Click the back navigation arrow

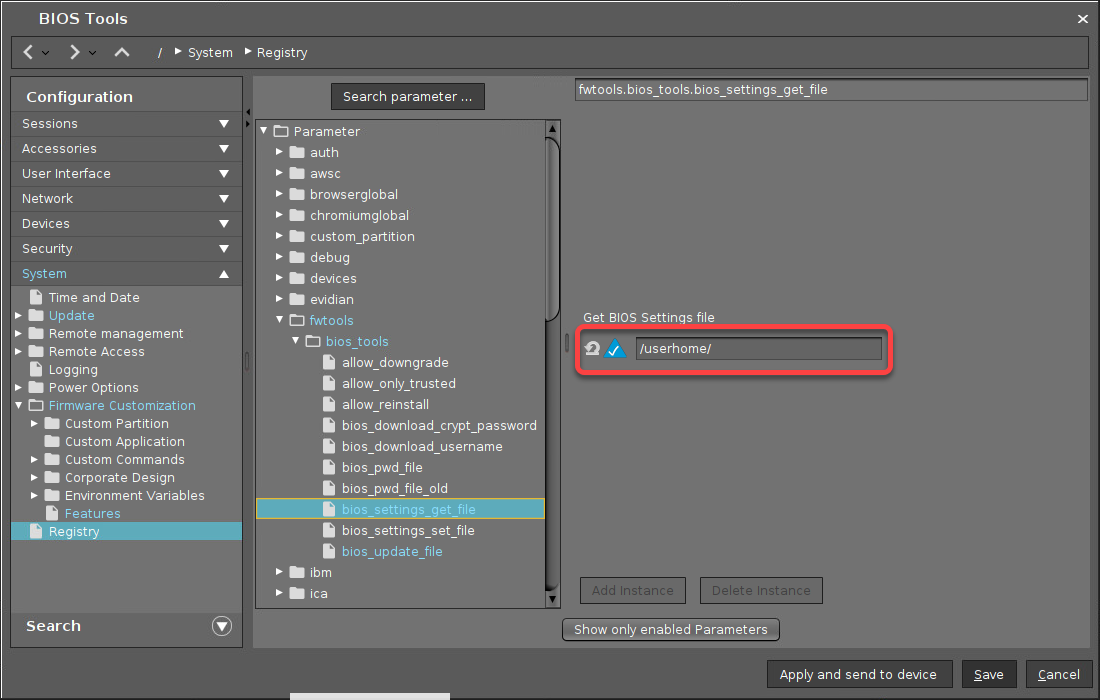click(29, 52)
